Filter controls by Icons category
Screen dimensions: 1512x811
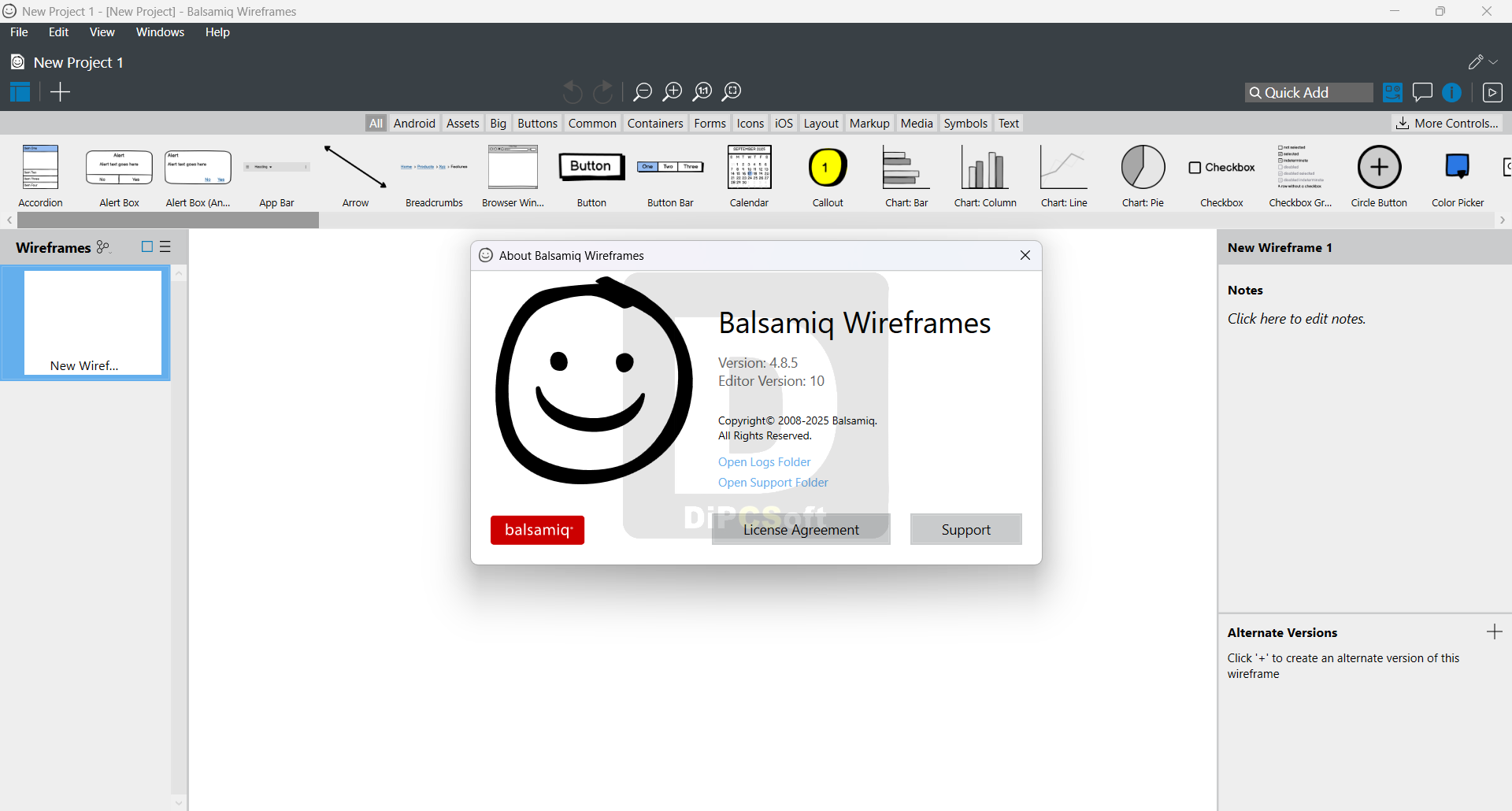point(750,124)
